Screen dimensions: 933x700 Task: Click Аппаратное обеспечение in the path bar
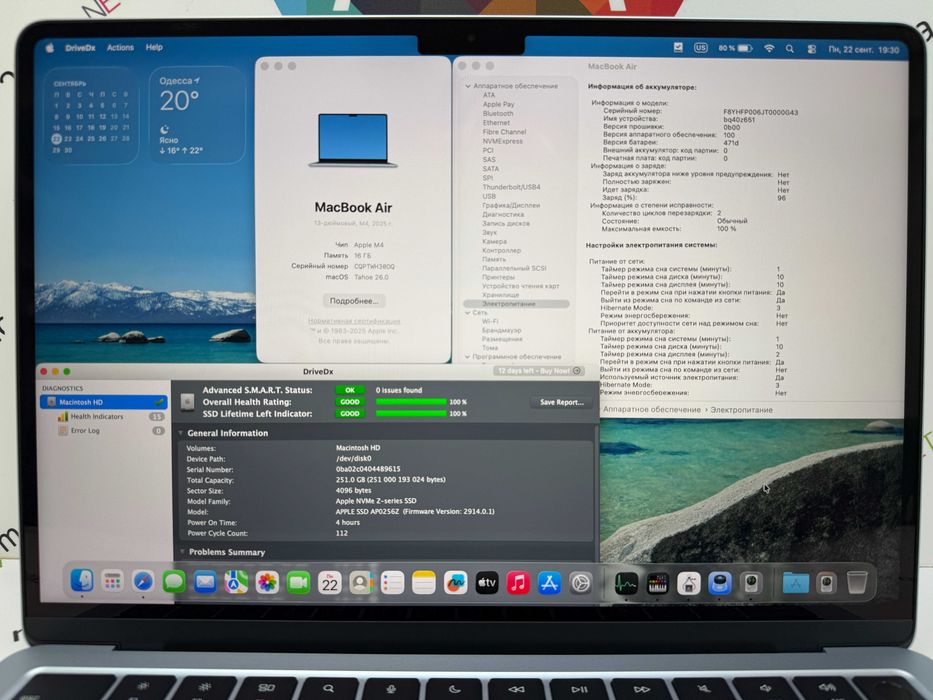652,410
